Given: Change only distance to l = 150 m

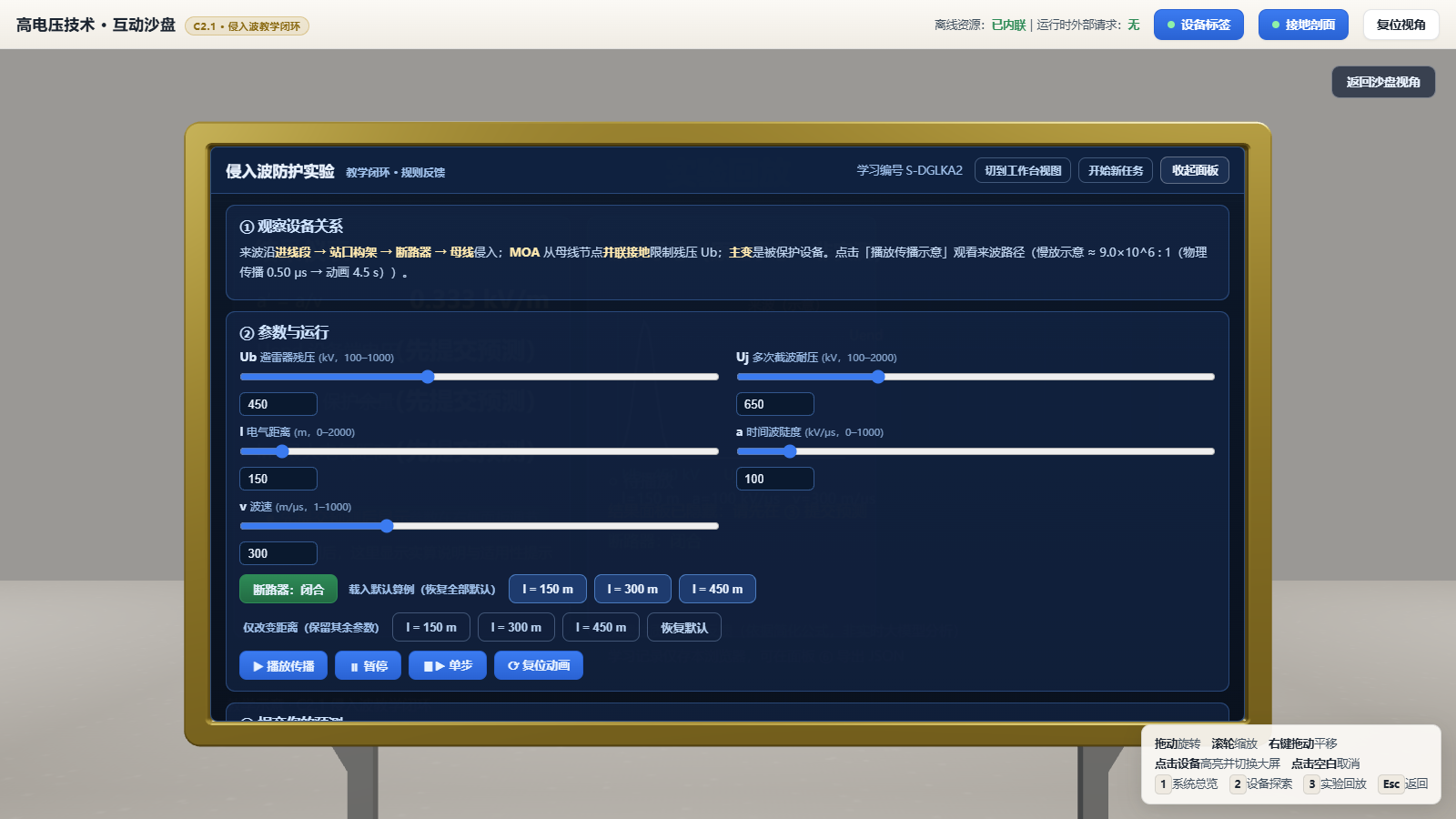Looking at the screenshot, I should coord(431,627).
